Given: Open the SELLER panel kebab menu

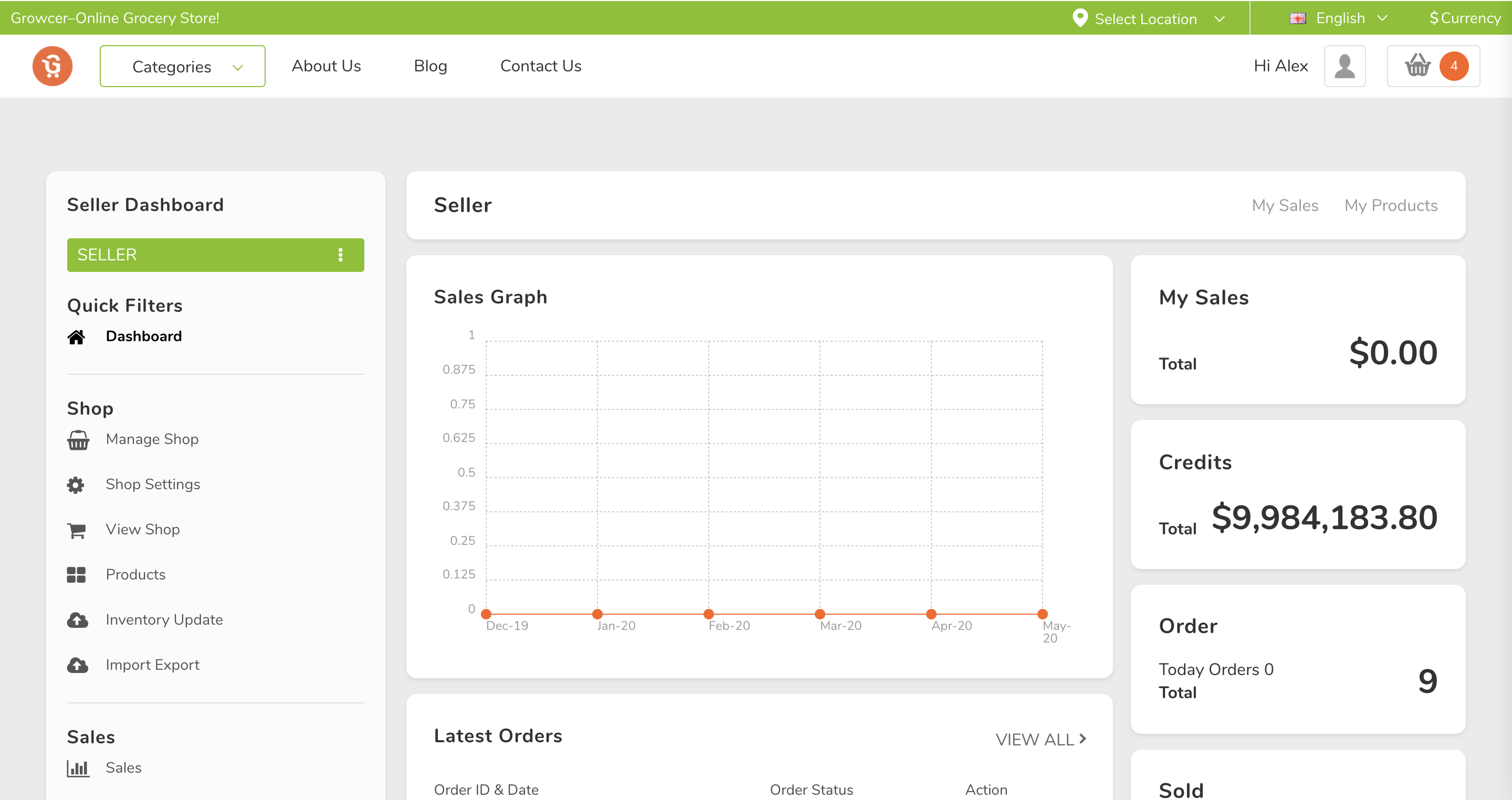Looking at the screenshot, I should pos(340,255).
